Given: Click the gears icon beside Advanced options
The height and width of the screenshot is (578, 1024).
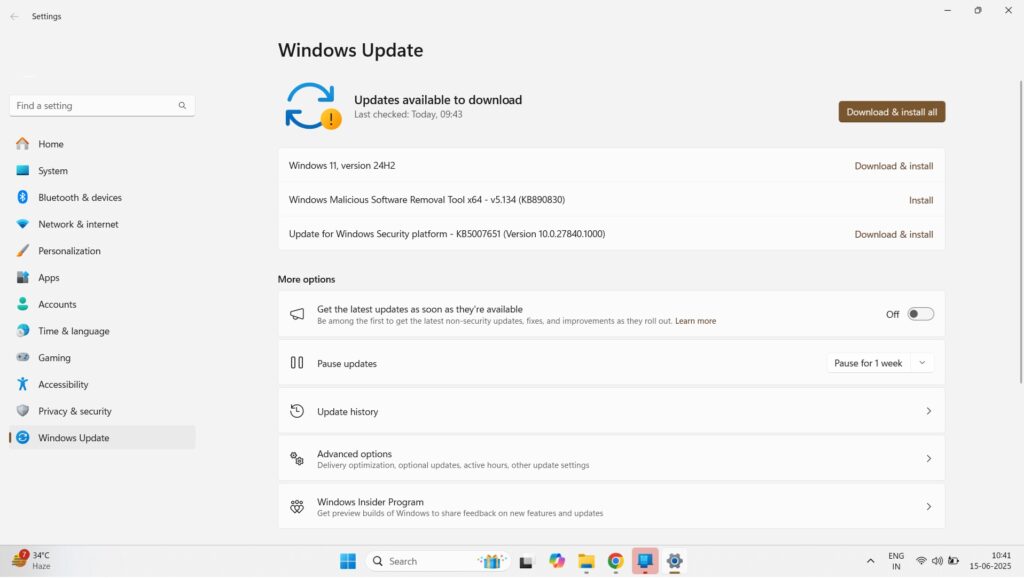Looking at the screenshot, I should (x=296, y=458).
